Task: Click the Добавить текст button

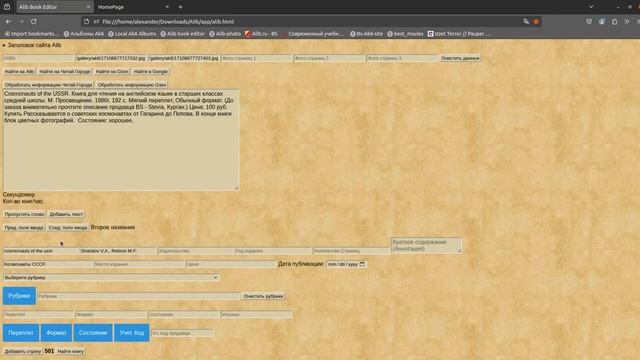Action: point(66,214)
